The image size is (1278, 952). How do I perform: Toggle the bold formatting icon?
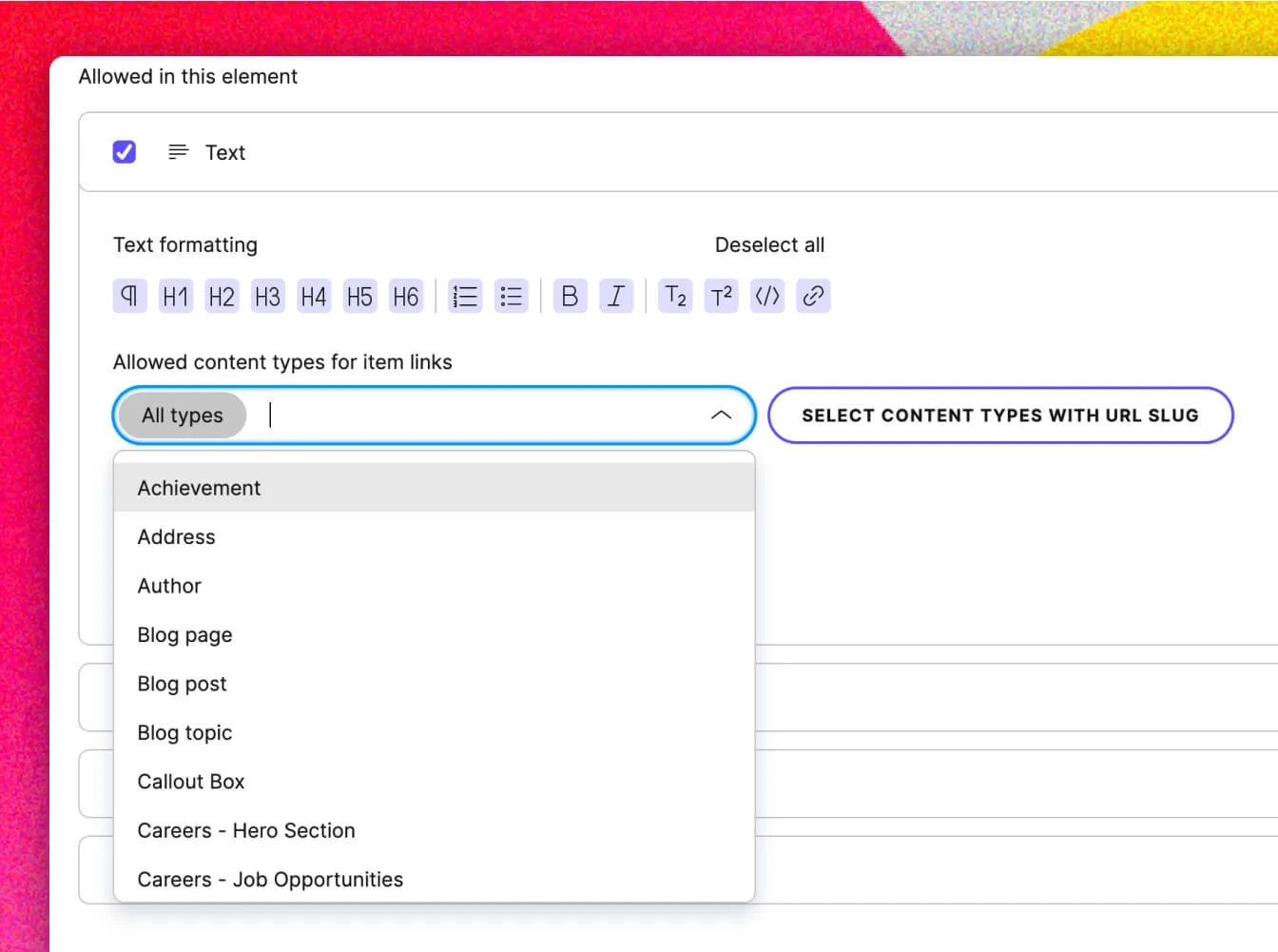click(x=570, y=296)
